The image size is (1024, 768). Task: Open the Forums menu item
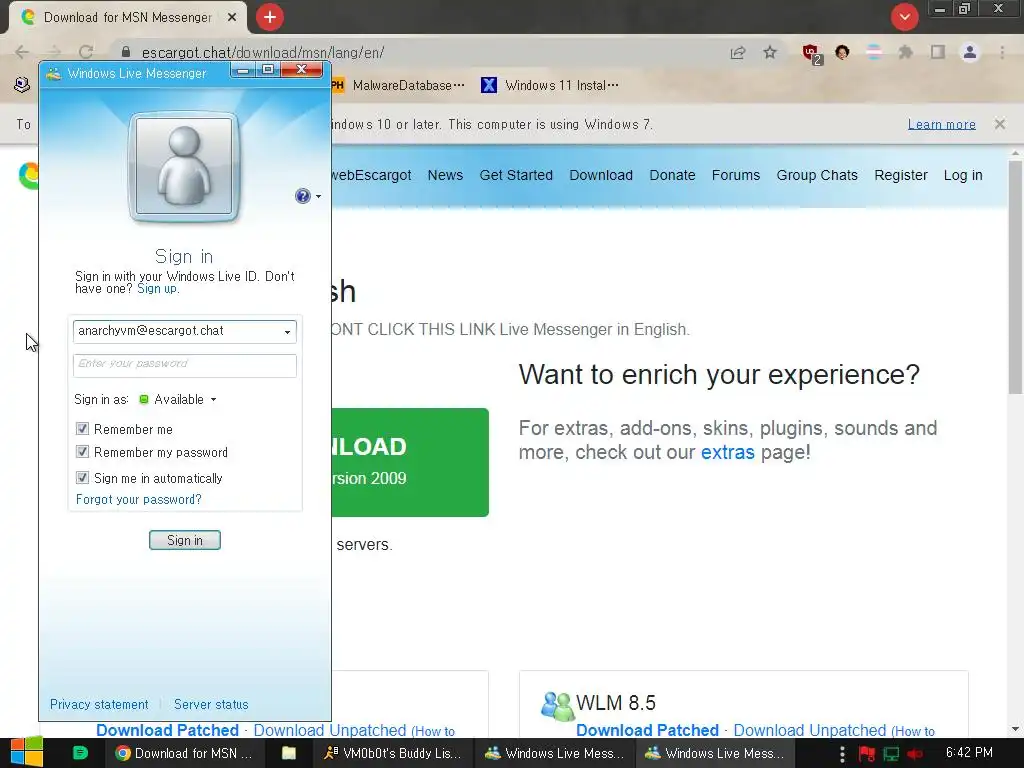coord(735,175)
